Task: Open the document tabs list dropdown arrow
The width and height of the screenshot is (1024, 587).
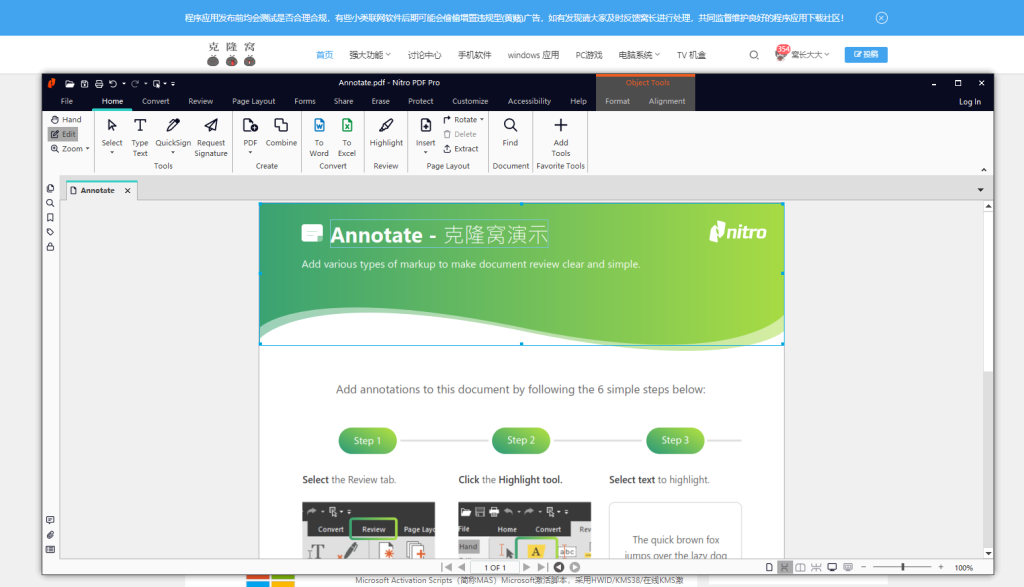Action: point(980,190)
